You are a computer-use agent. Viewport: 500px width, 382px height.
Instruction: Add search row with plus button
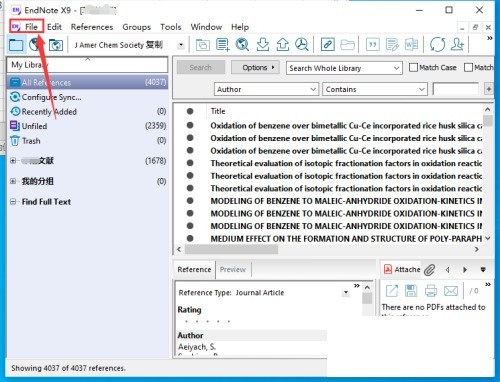click(x=489, y=89)
